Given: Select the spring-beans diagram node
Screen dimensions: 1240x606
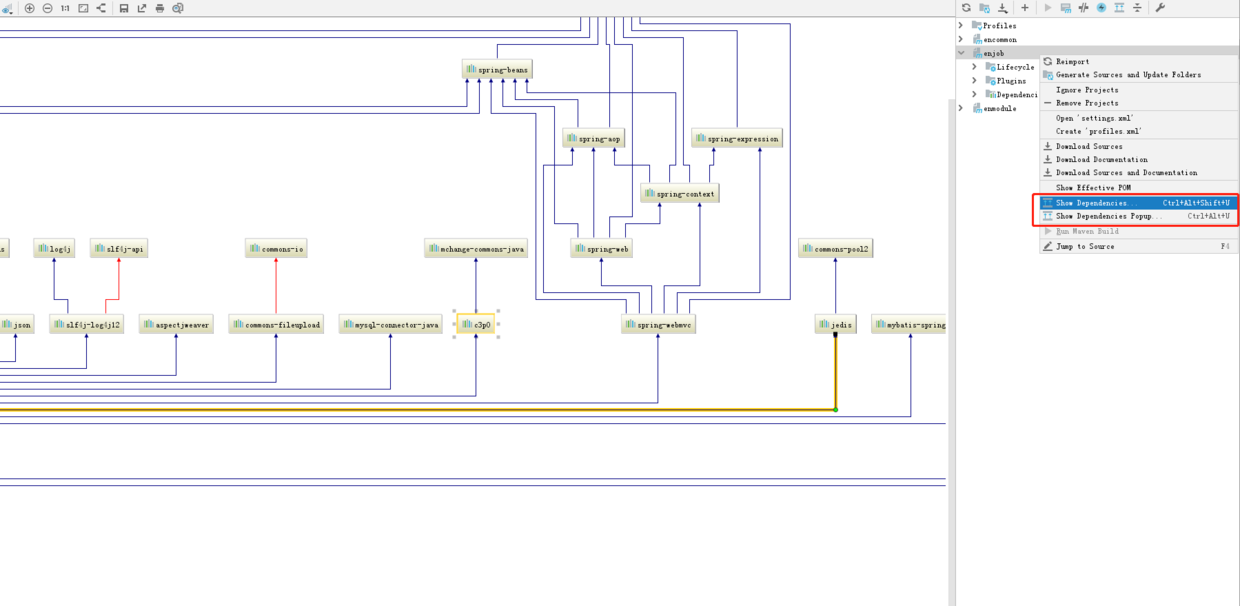Looking at the screenshot, I should pos(496,69).
